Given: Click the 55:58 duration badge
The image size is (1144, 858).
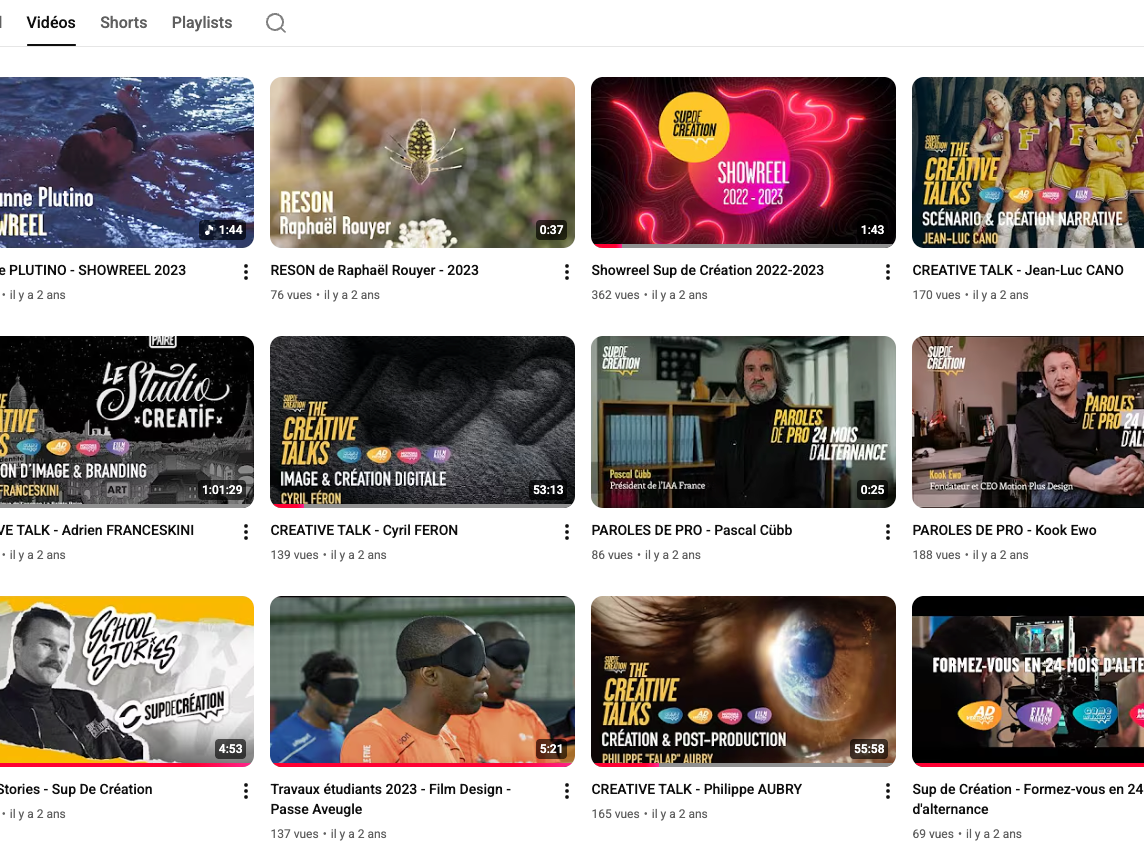Looking at the screenshot, I should 869,749.
